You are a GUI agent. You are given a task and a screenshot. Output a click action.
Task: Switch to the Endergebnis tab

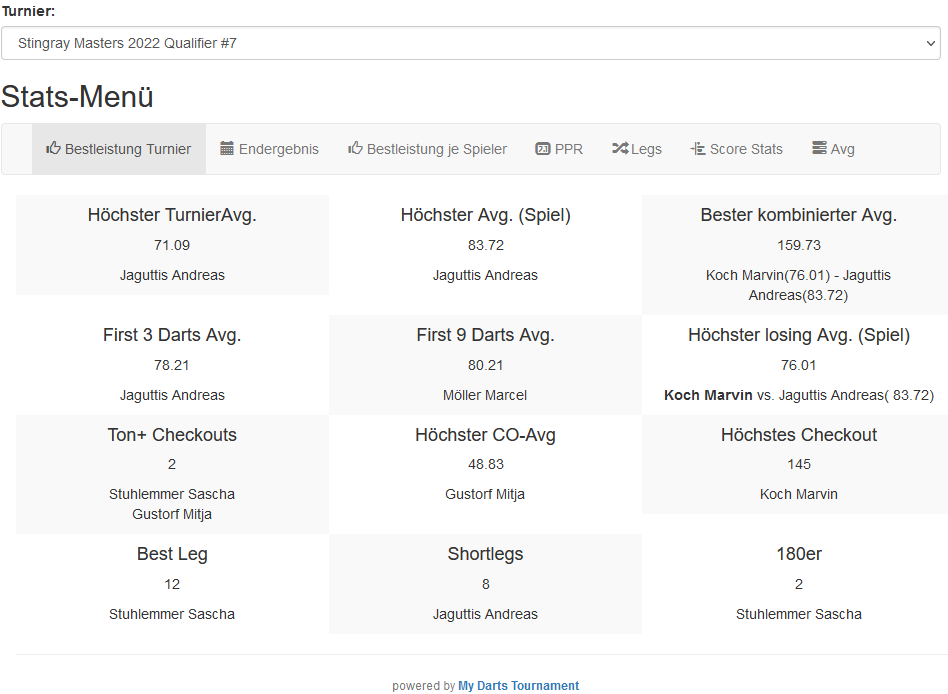point(278,149)
